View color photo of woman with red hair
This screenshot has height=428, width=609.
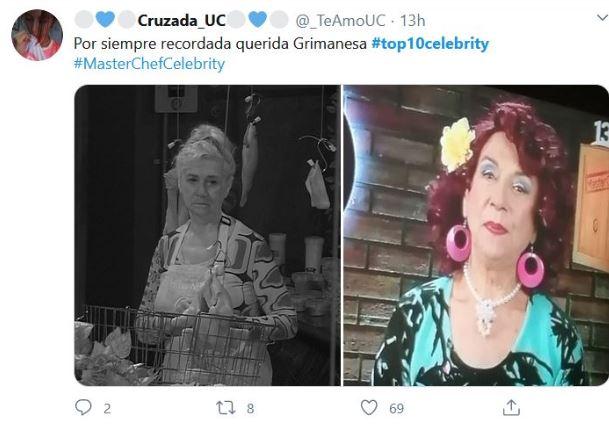[476, 235]
